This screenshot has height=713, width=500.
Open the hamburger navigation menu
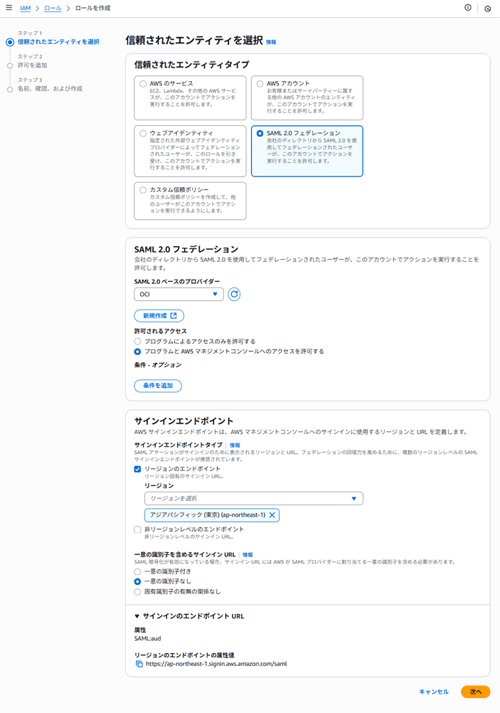(x=9, y=8)
